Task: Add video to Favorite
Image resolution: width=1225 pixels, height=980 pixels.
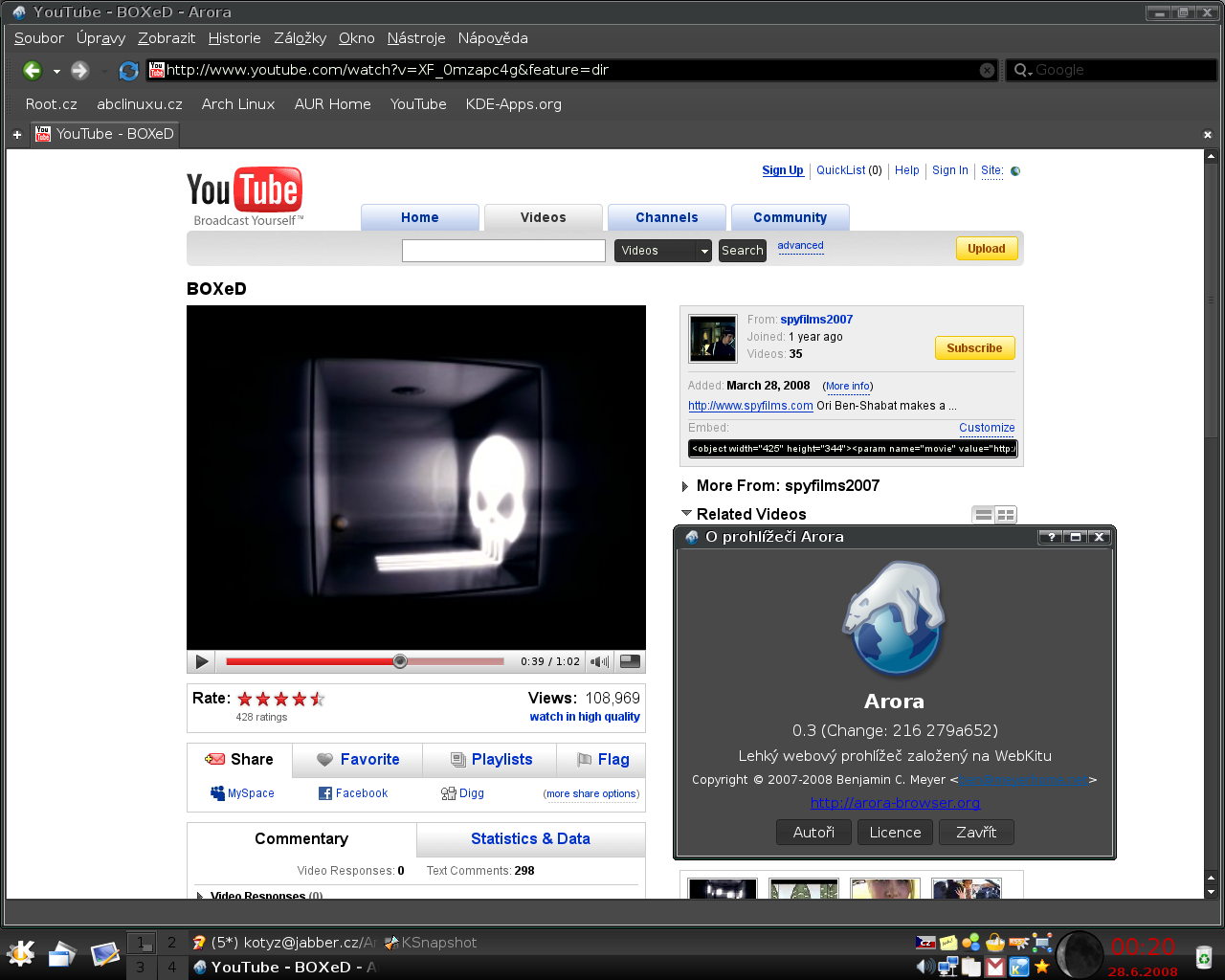Action: (x=358, y=760)
